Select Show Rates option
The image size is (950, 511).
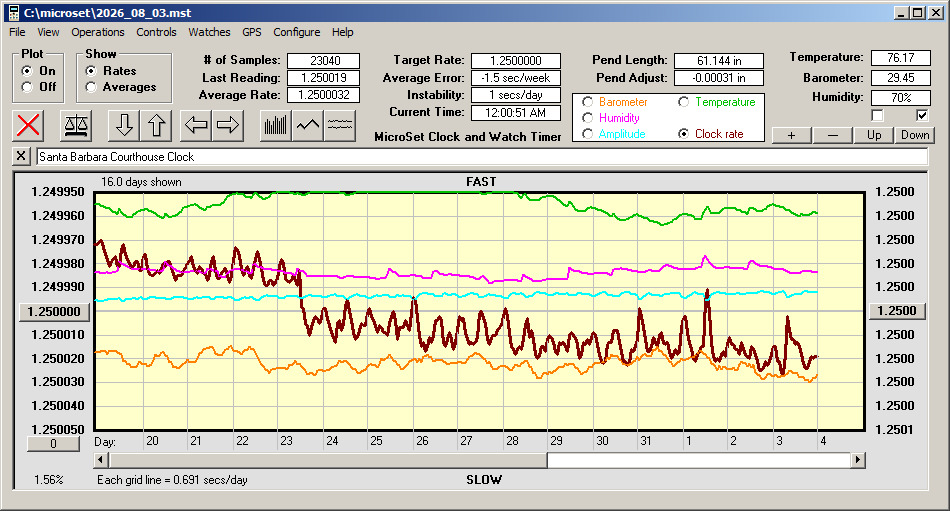tap(91, 71)
